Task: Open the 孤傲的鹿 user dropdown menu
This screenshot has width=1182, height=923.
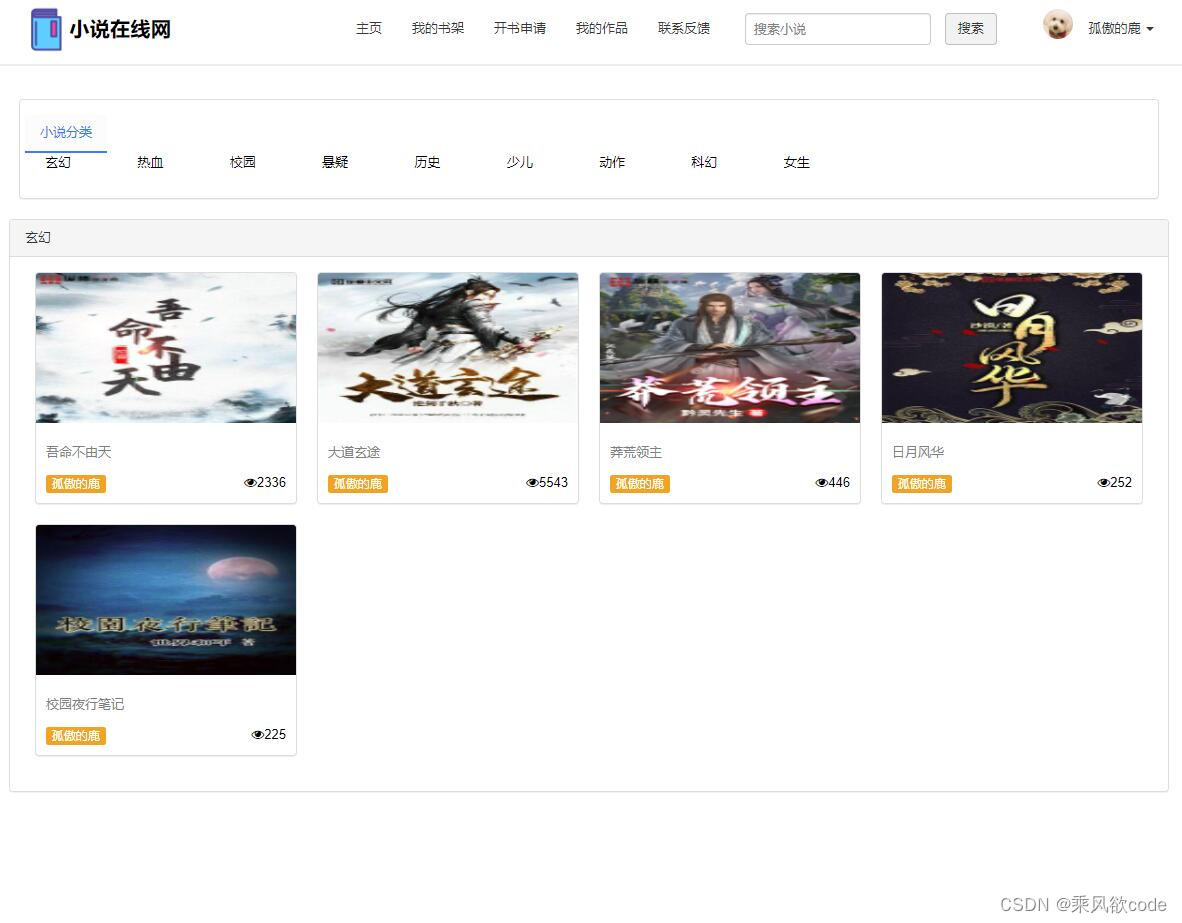Action: tap(1121, 29)
